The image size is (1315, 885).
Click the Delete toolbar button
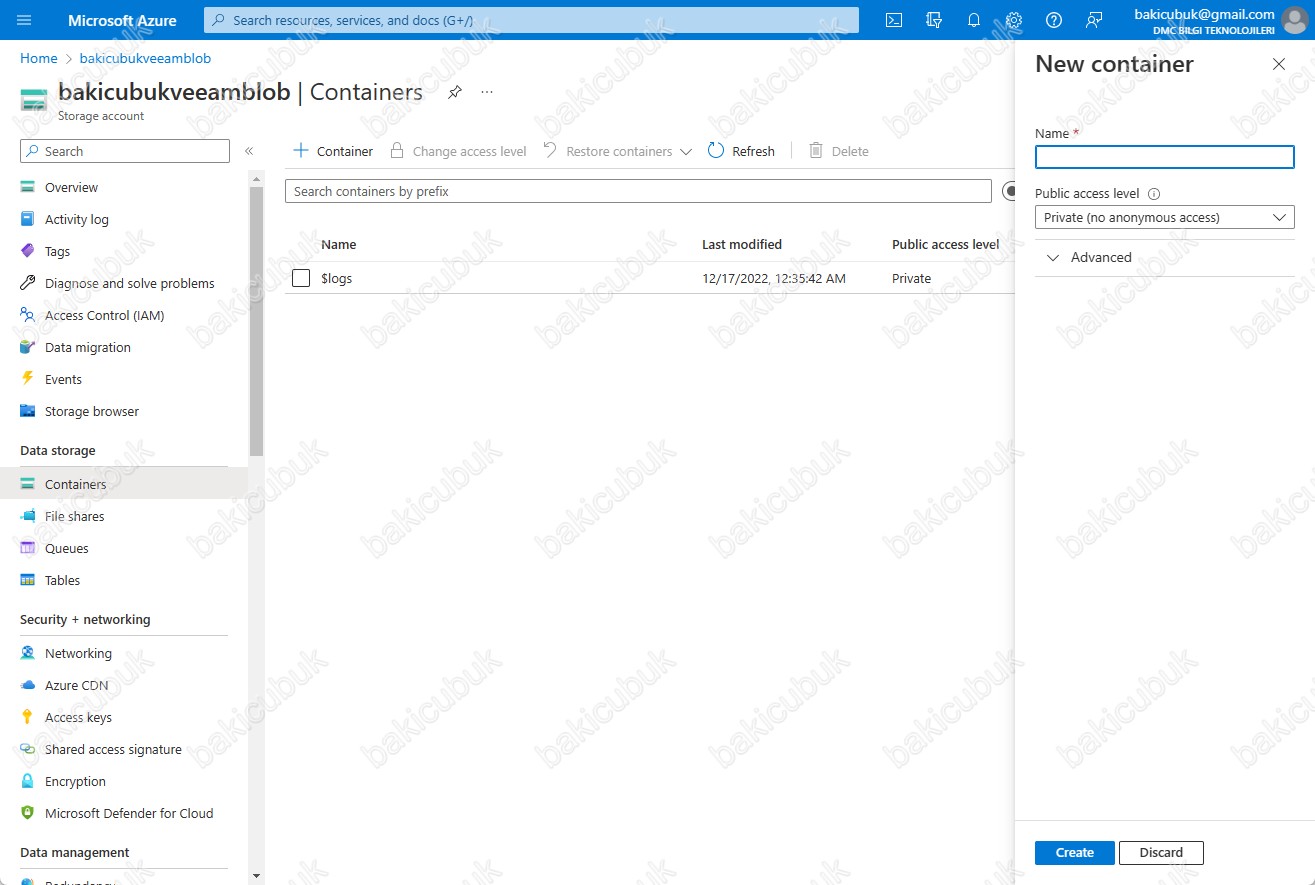click(x=839, y=151)
